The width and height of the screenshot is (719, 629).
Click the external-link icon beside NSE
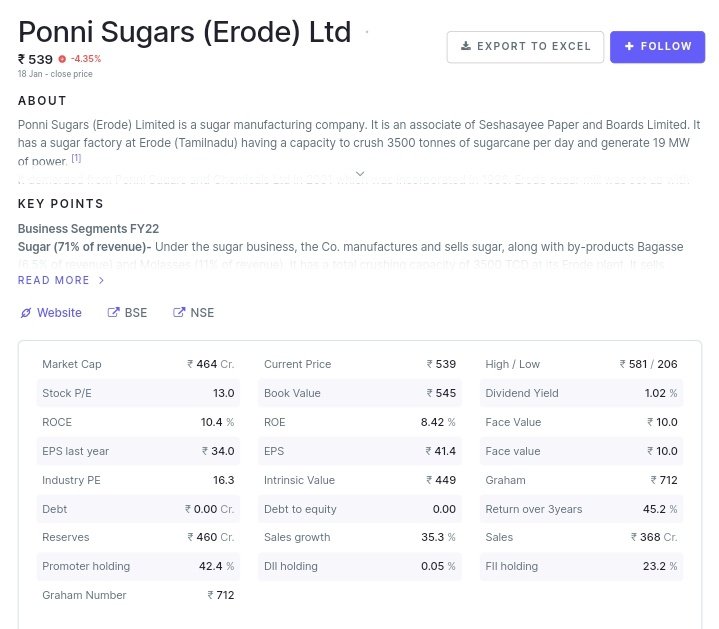(x=179, y=313)
